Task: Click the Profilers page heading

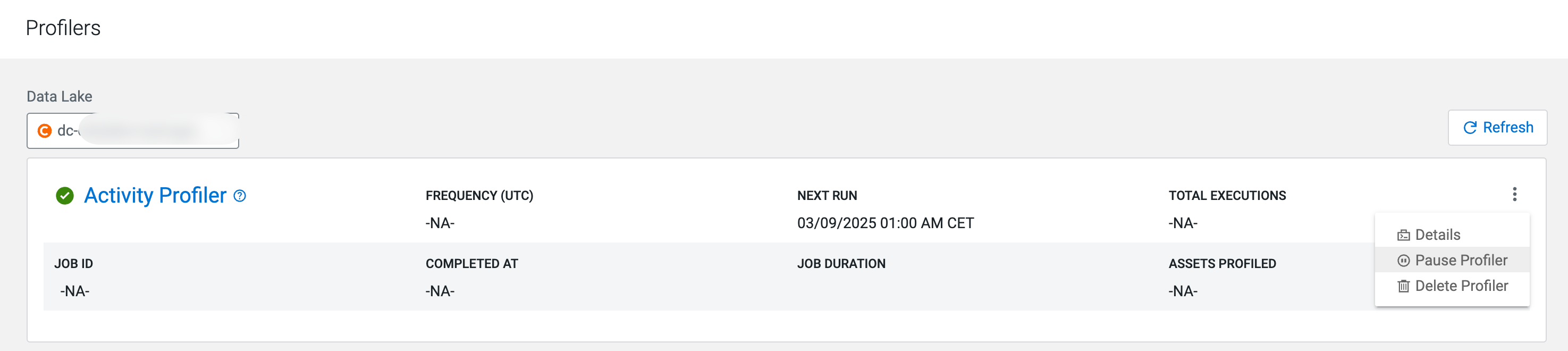Action: (63, 28)
